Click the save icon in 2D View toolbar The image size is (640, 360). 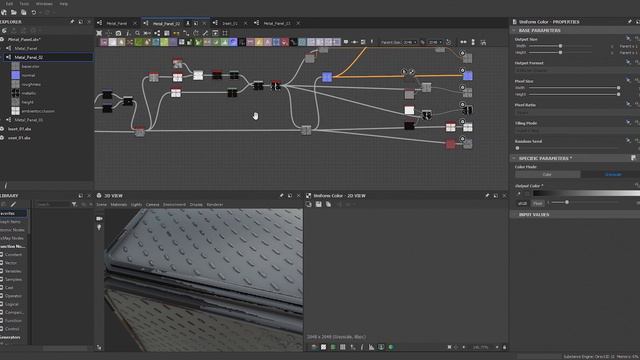318,204
